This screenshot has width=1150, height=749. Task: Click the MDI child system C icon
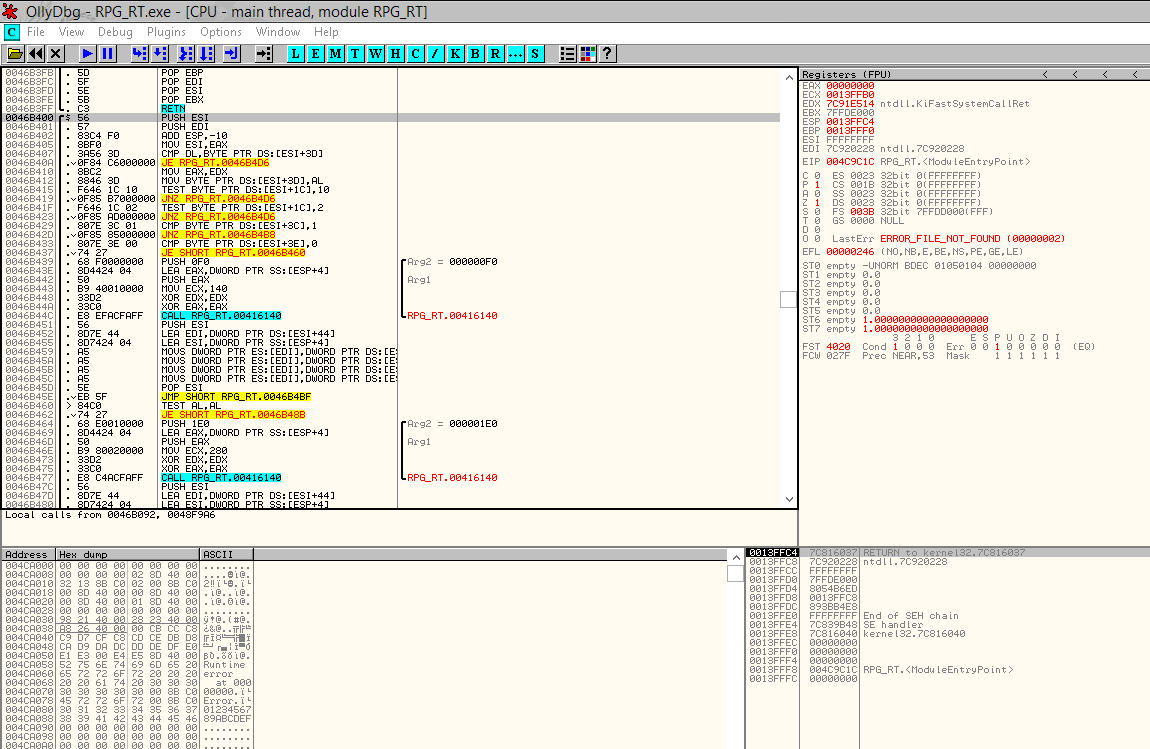click(x=11, y=32)
